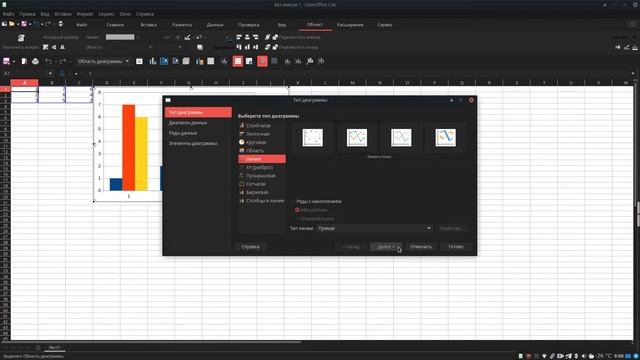Image resolution: width=640 pixels, height=360 pixels.
Task: Choose points-only line chart thumbnail
Action: [x=313, y=138]
